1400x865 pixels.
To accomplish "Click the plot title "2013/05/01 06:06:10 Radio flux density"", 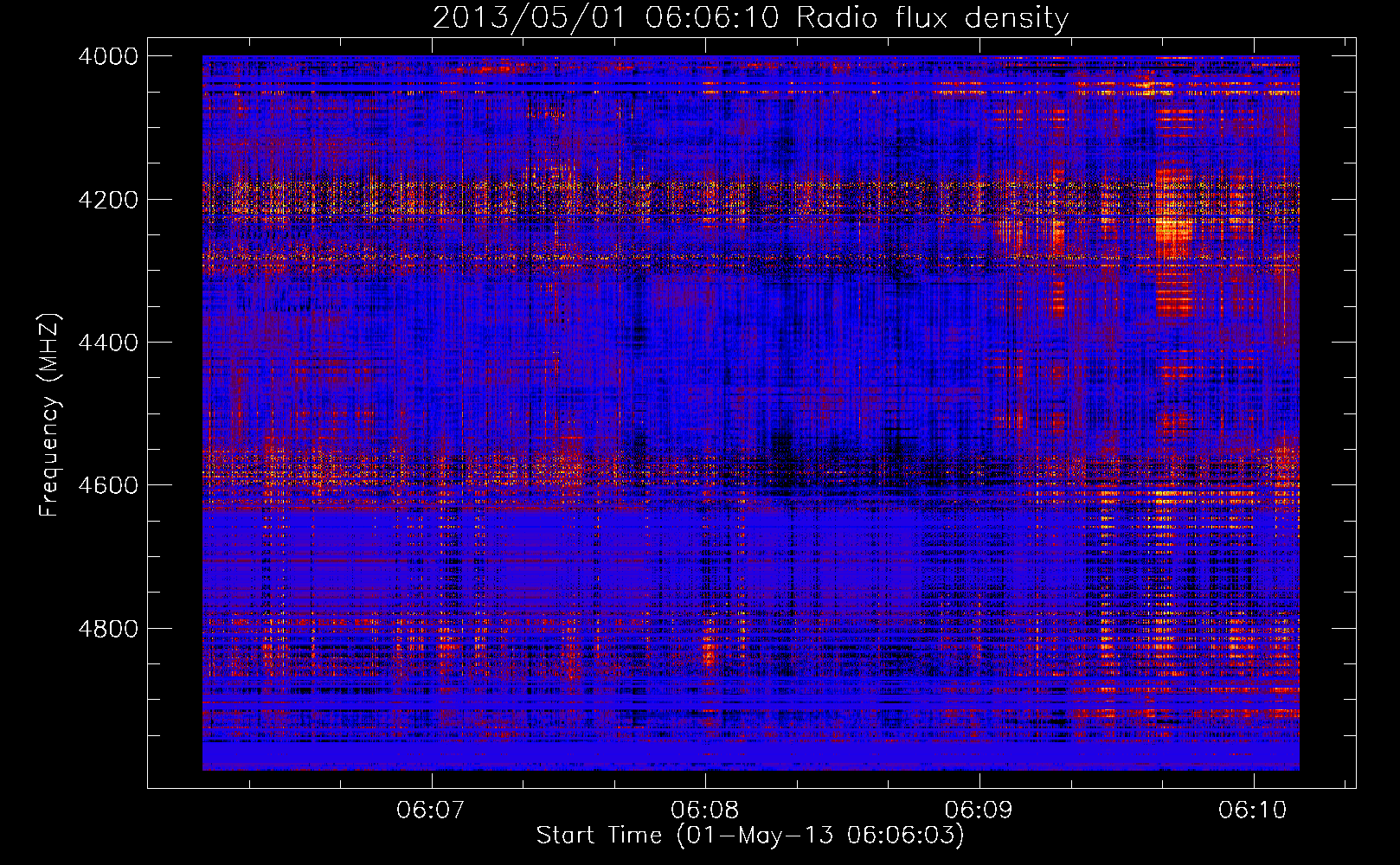I will tap(750, 17).
